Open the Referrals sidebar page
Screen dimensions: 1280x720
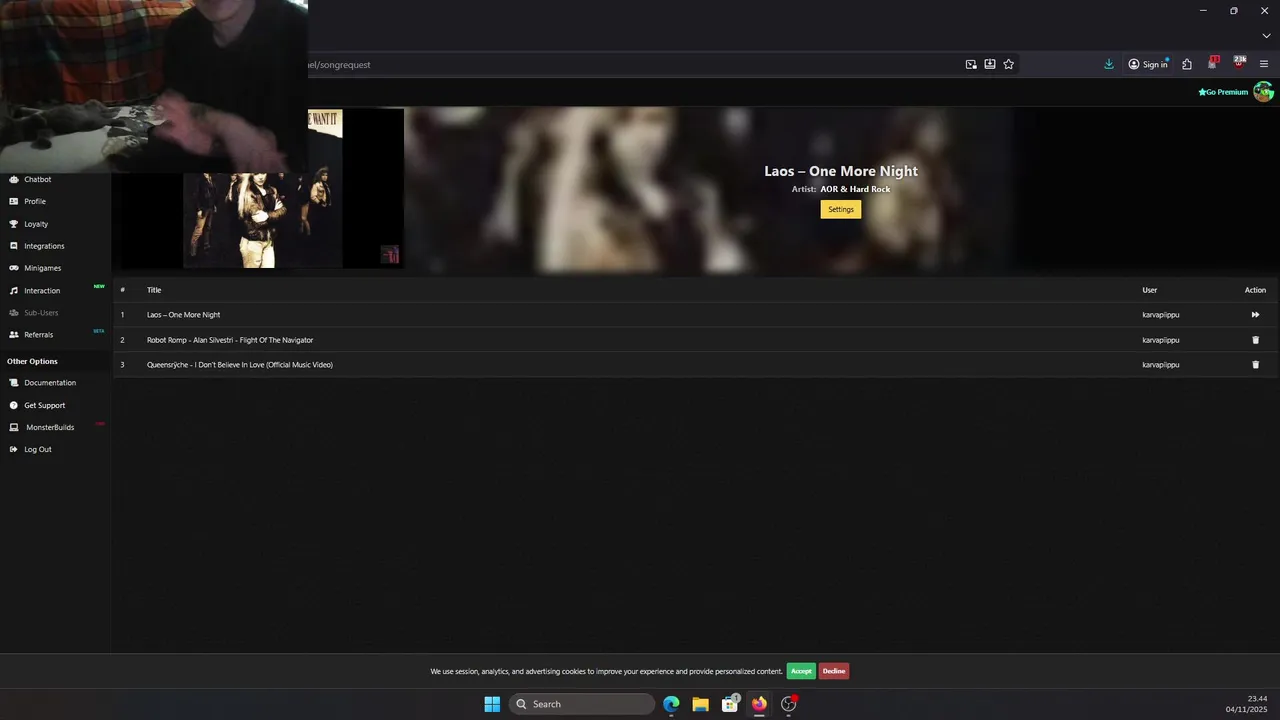click(38, 335)
